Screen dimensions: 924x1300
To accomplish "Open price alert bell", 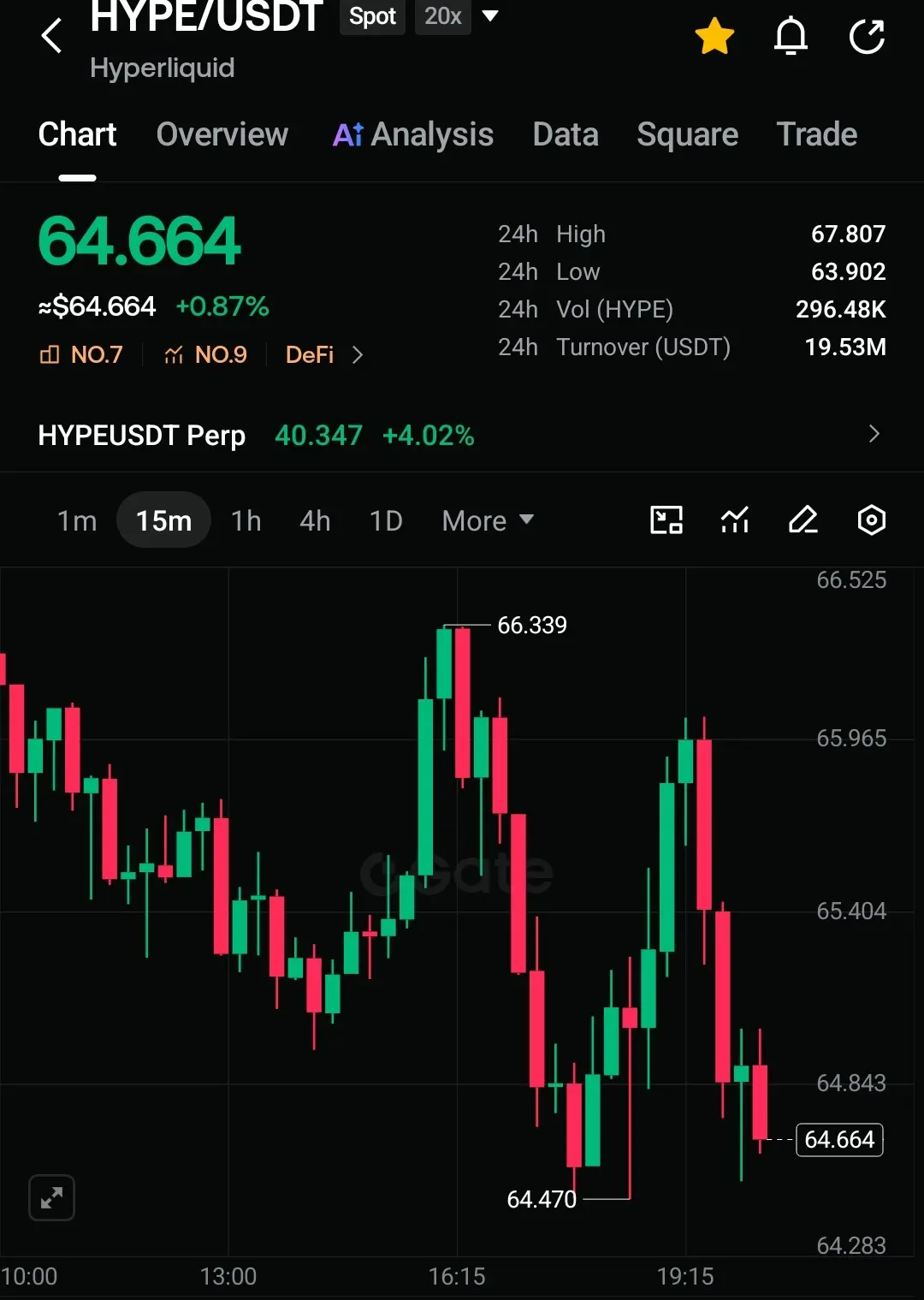I will (791, 36).
